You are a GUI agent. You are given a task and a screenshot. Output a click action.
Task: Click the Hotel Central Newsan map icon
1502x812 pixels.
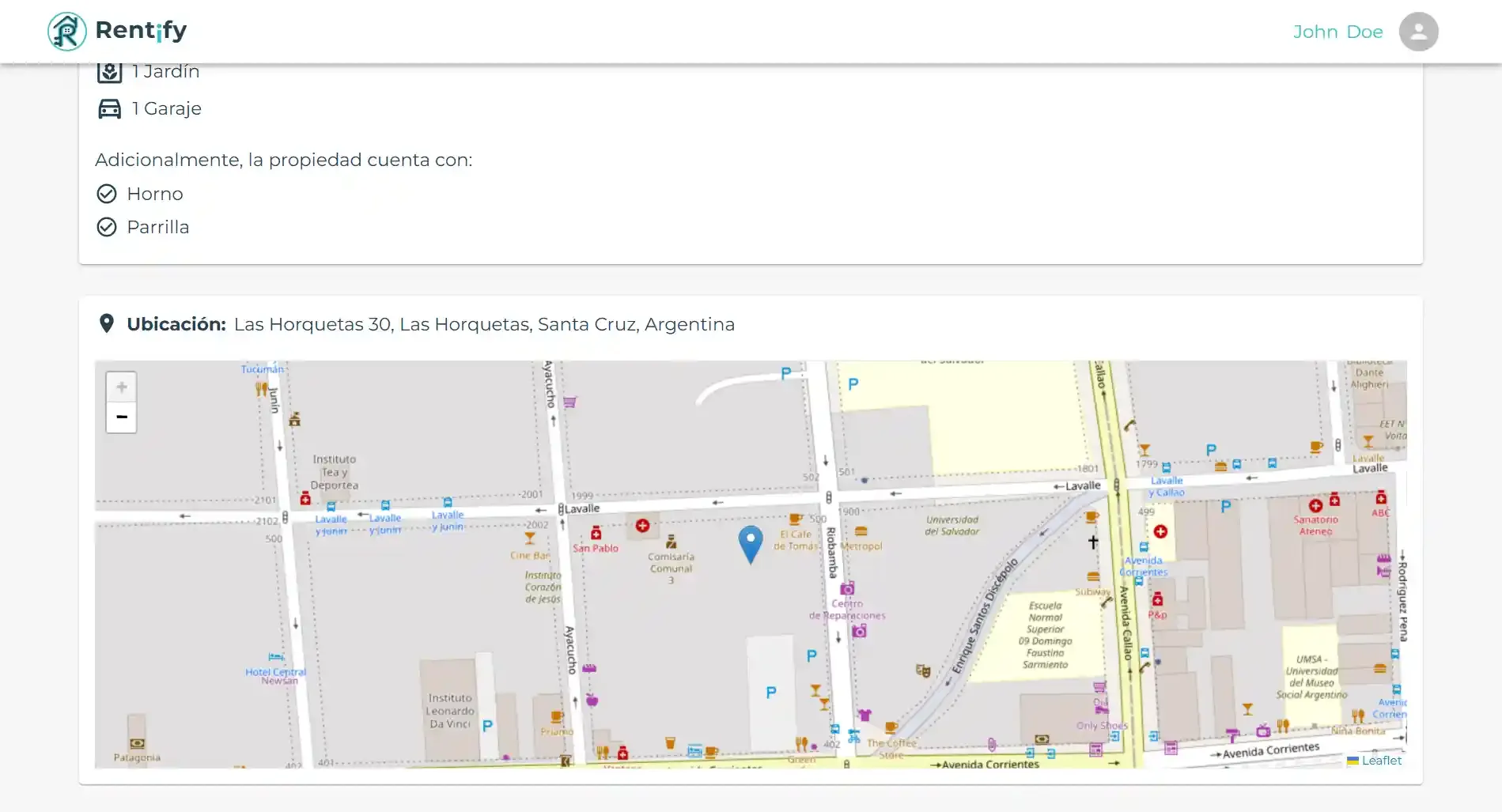(x=275, y=657)
